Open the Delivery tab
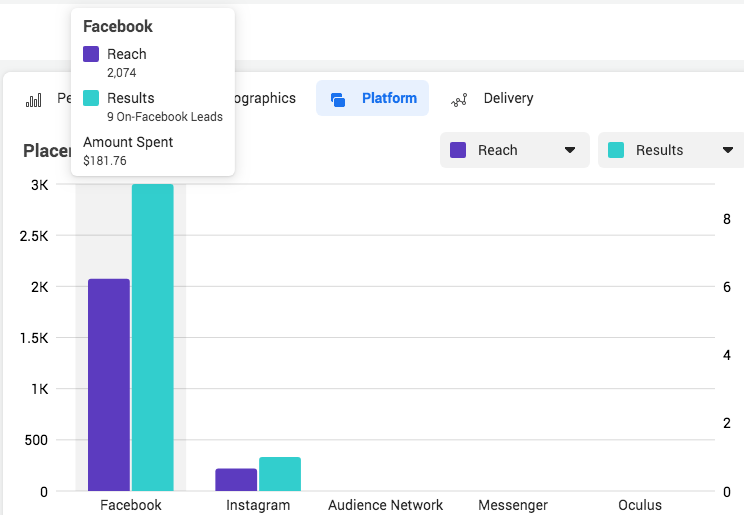Image resolution: width=744 pixels, height=515 pixels. [508, 98]
